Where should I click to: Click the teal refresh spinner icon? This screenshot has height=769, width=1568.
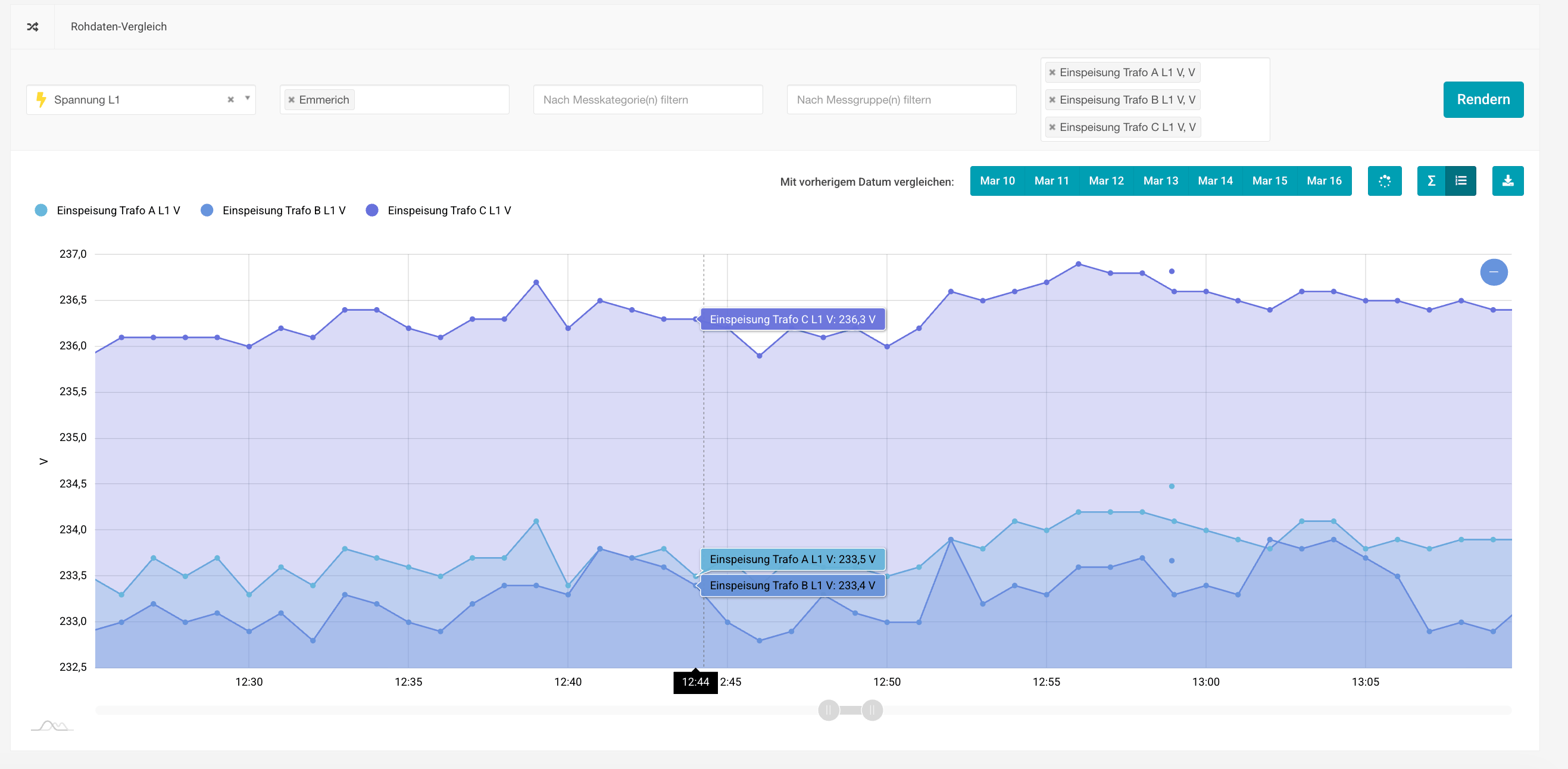click(x=1385, y=181)
